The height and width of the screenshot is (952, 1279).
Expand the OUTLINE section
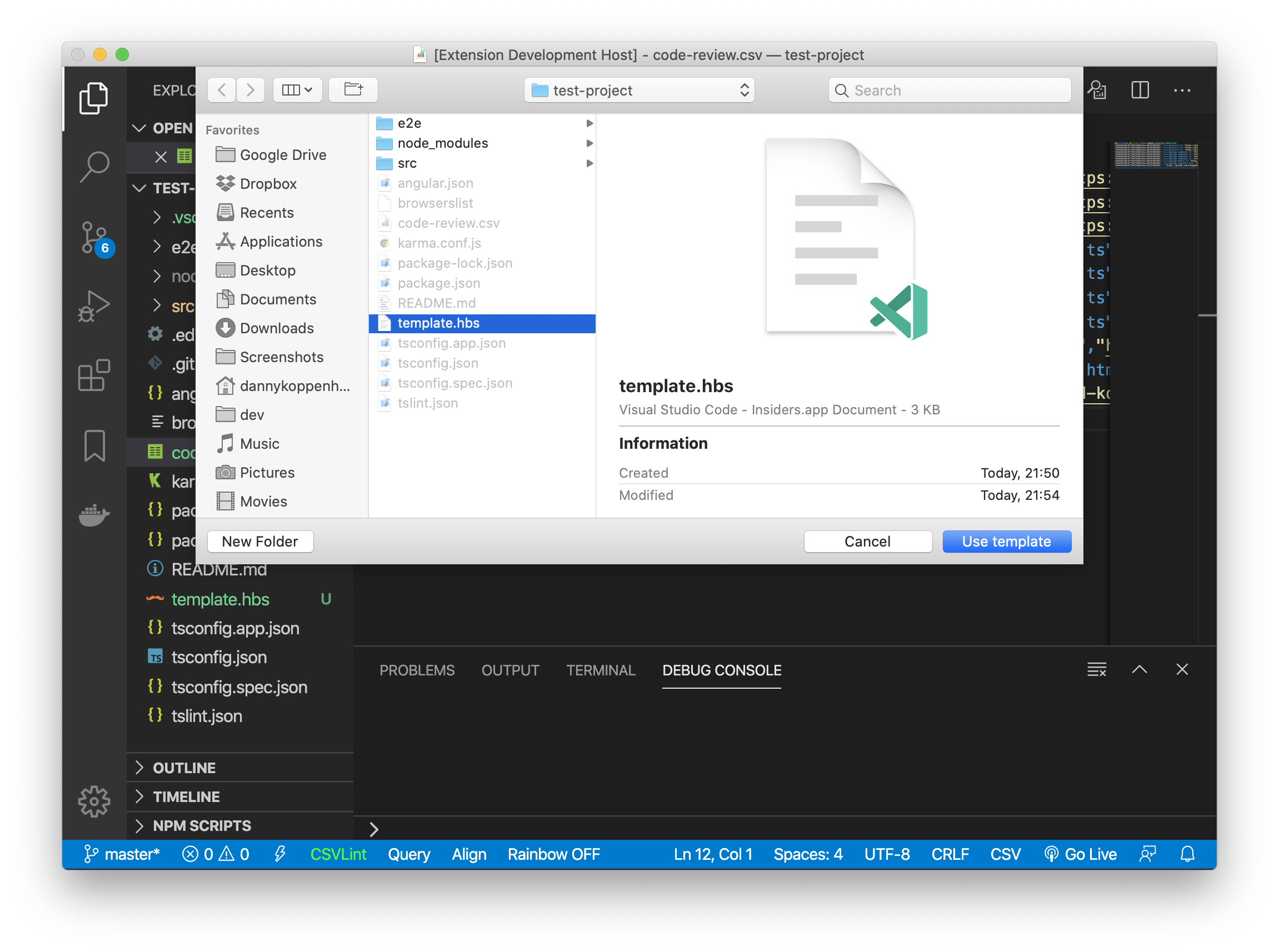coord(184,768)
